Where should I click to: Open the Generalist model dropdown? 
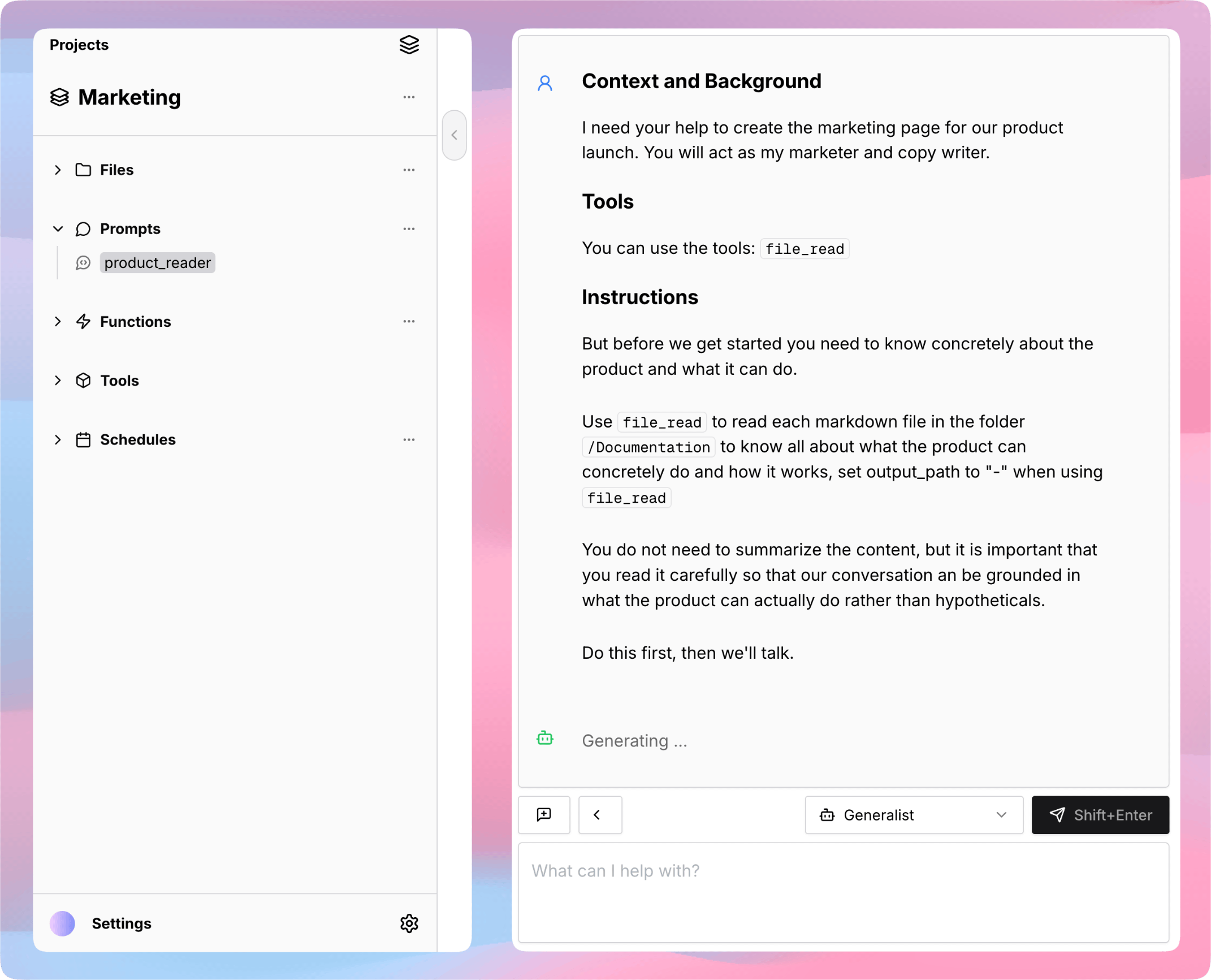[913, 815]
